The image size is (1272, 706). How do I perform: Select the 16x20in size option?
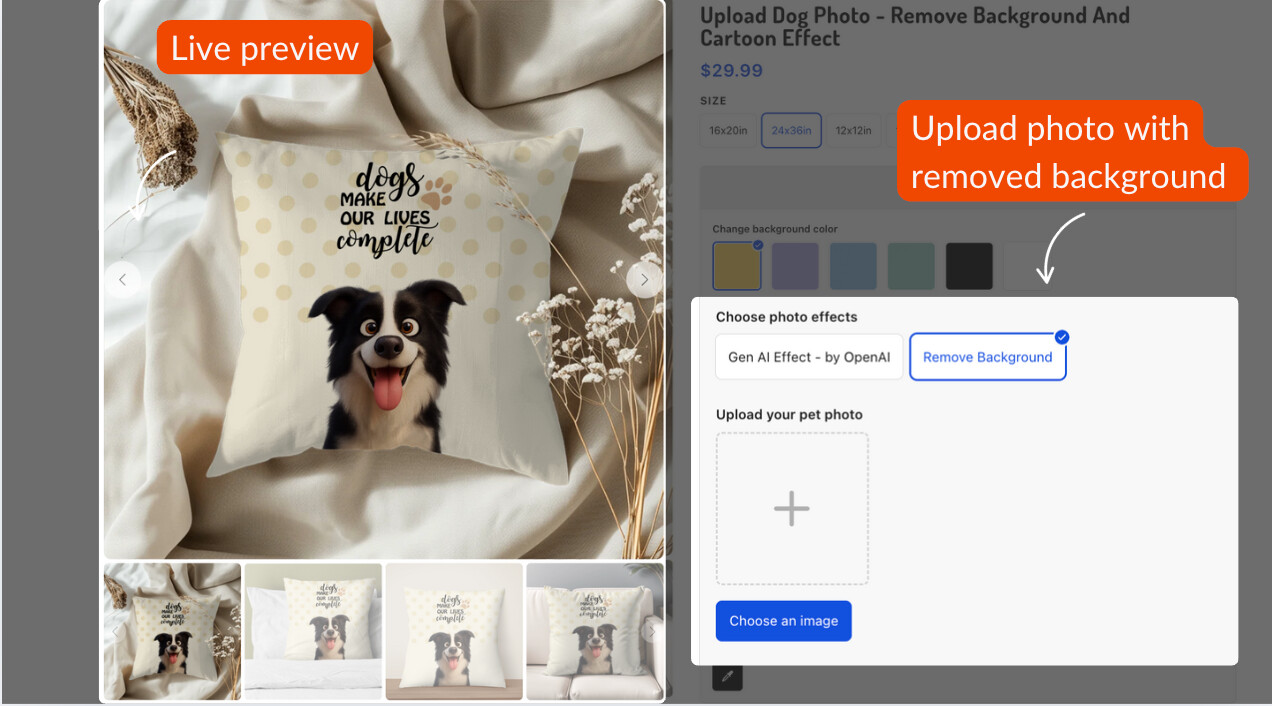pyautogui.click(x=729, y=131)
